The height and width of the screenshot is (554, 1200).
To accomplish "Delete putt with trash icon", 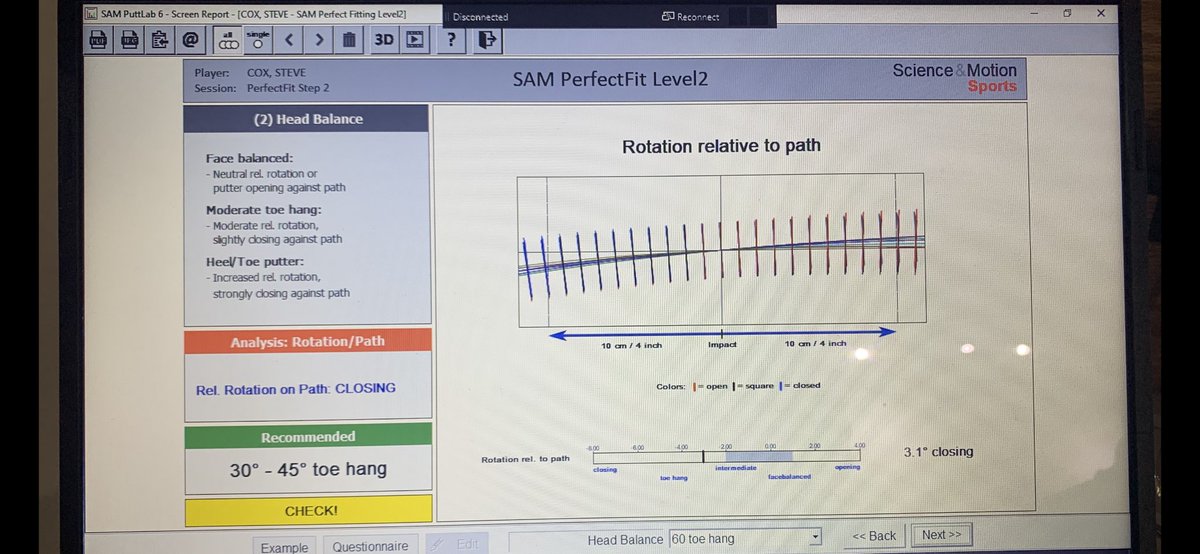I will (348, 40).
